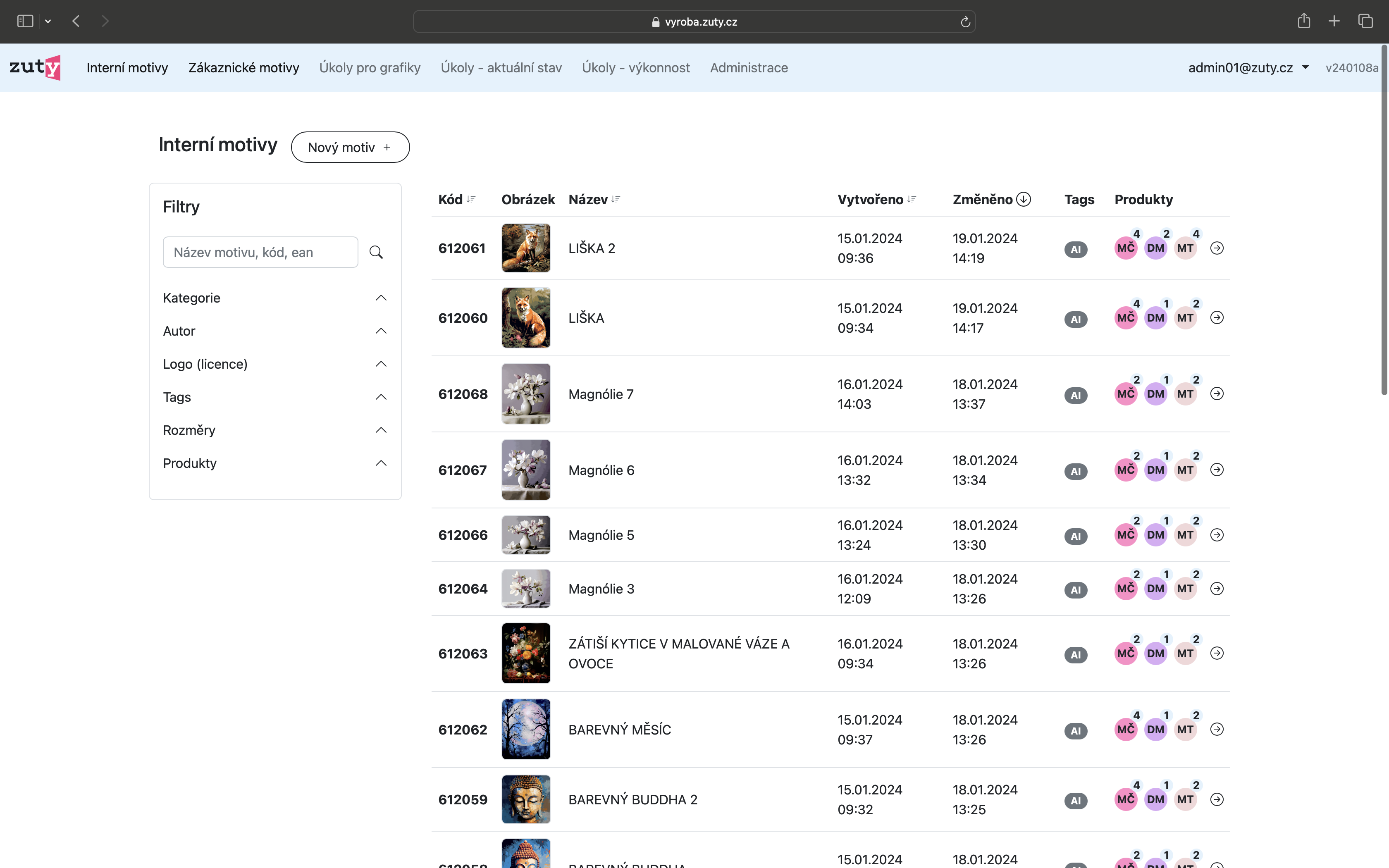The height and width of the screenshot is (868, 1389).
Task: Sort table by Název column icon
Action: click(x=616, y=199)
